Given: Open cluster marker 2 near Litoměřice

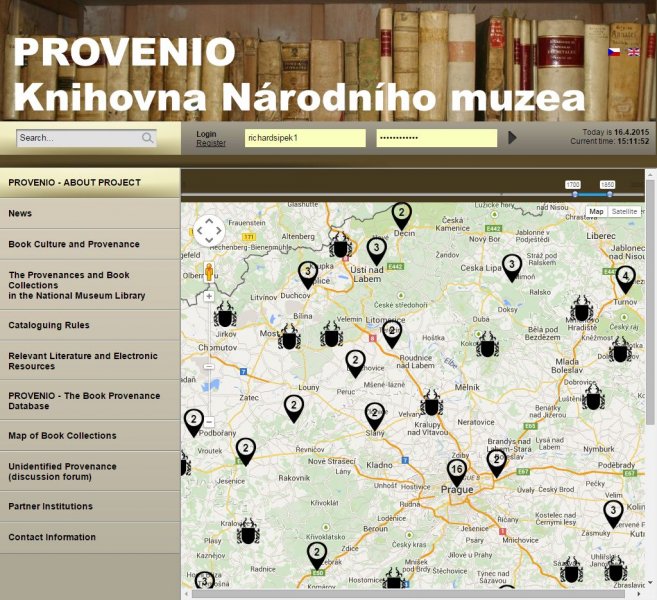Looking at the screenshot, I should click(392, 334).
